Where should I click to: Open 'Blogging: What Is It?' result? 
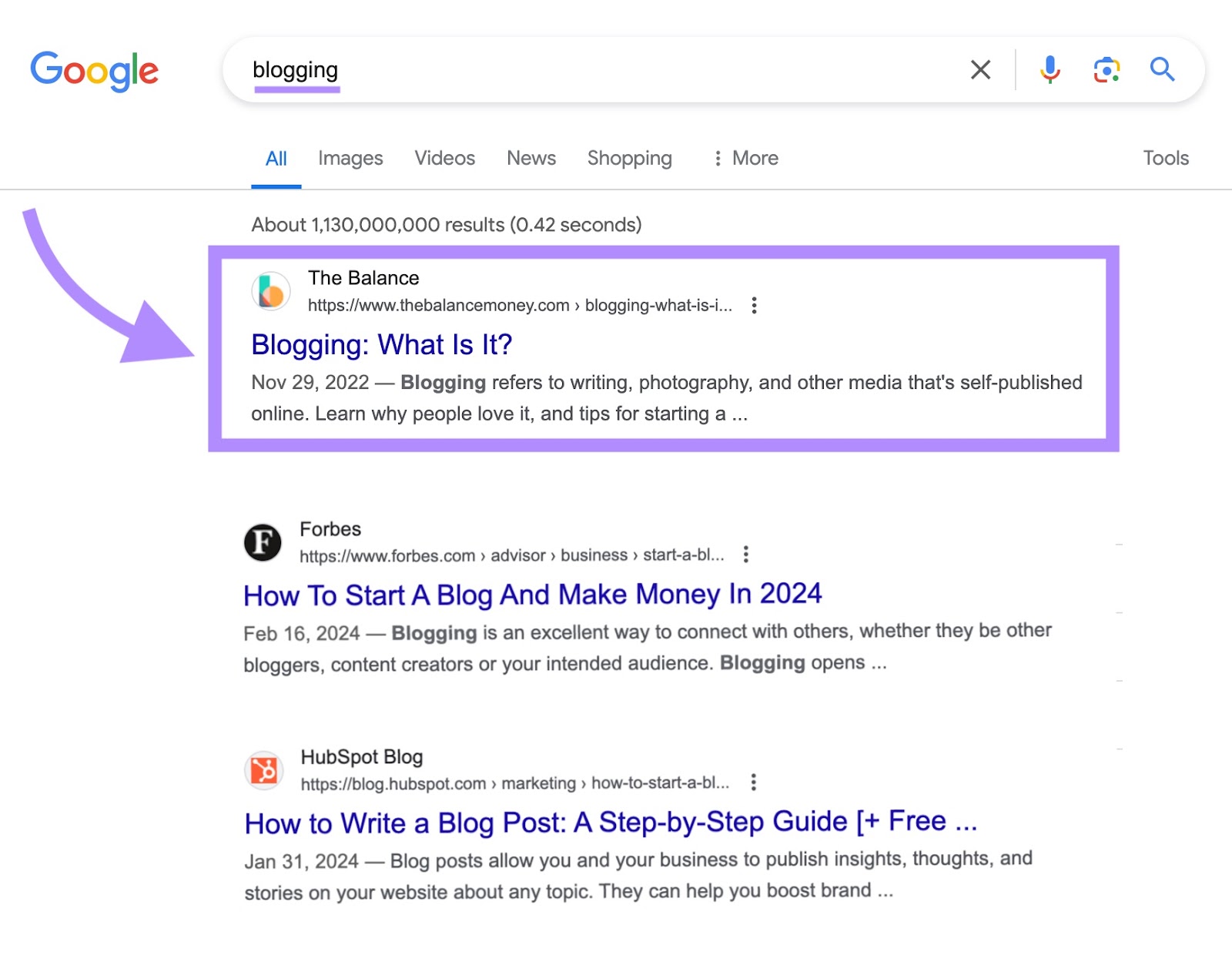click(x=383, y=345)
